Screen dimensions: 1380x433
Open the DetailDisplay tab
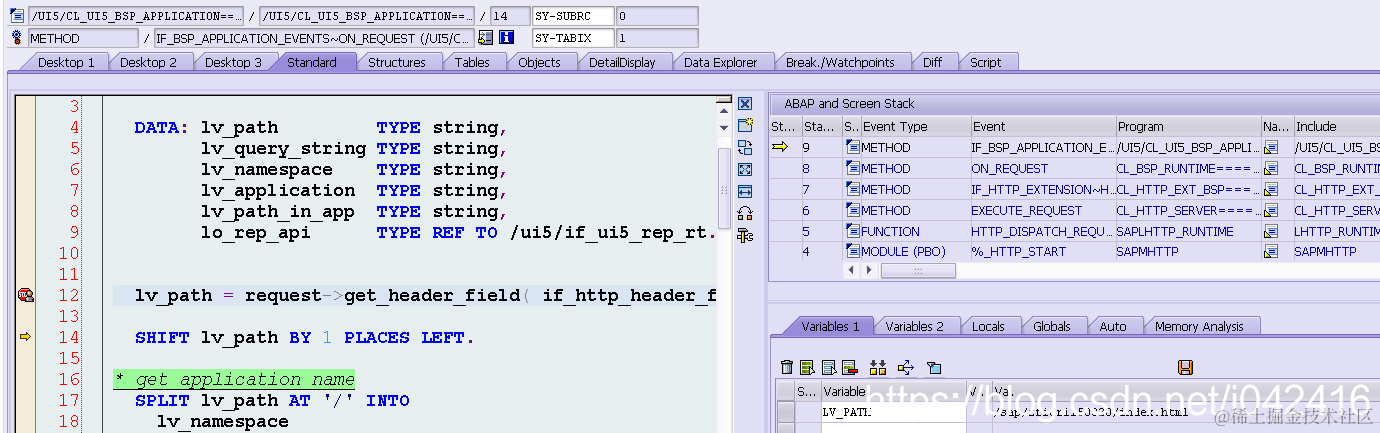[622, 62]
